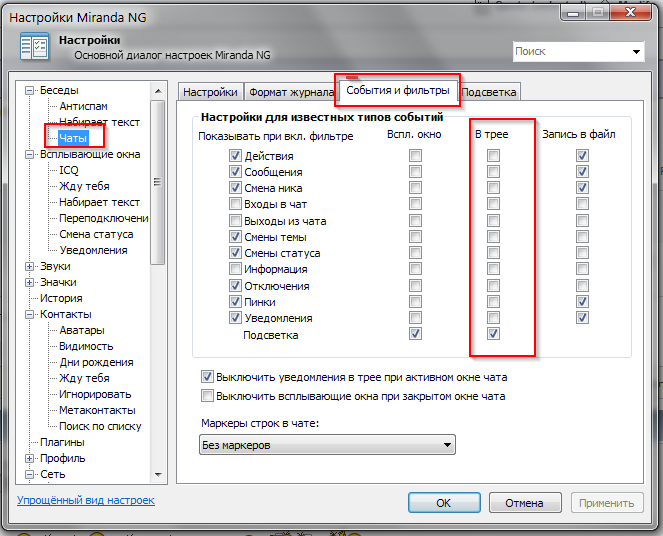This screenshot has height=536, width=663.
Task: Uncheck Действия 'Запись в файл' checkbox
Action: pos(582,156)
